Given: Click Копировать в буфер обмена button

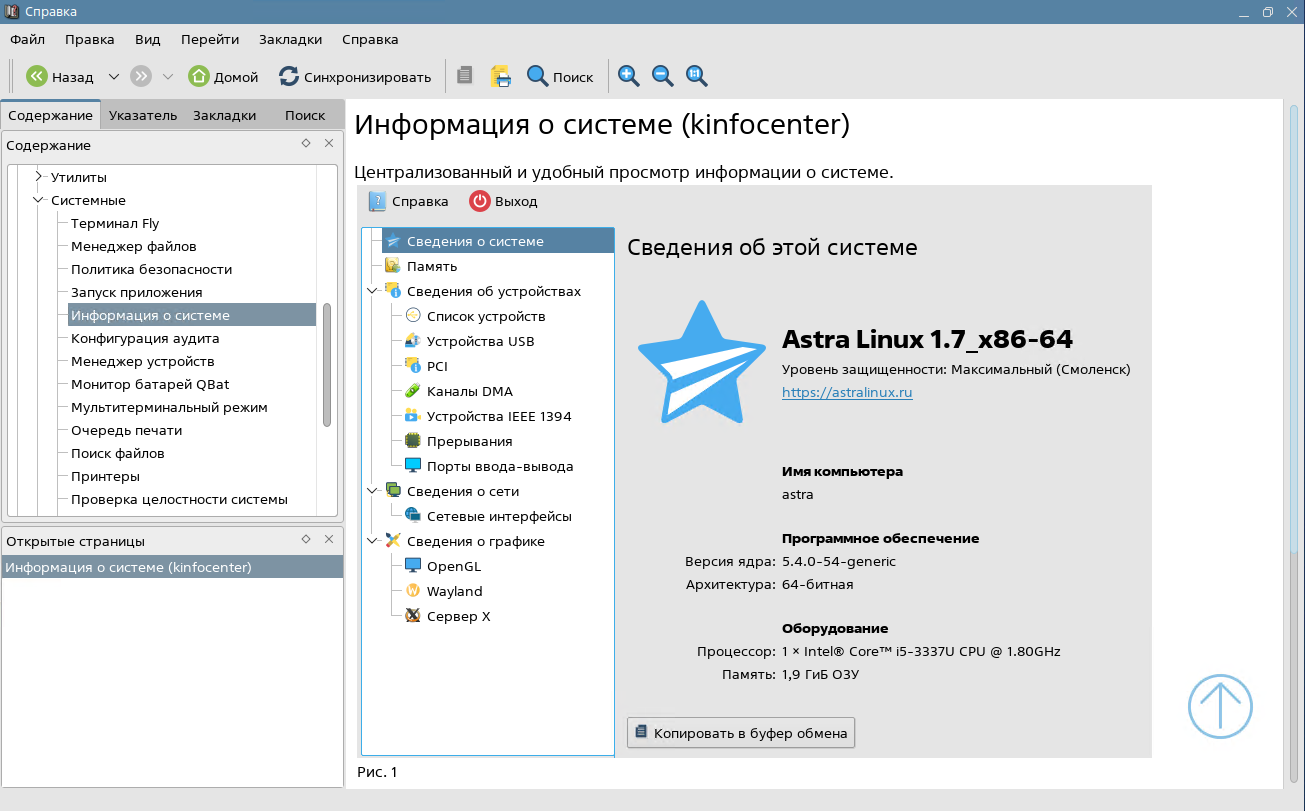Looking at the screenshot, I should (741, 732).
